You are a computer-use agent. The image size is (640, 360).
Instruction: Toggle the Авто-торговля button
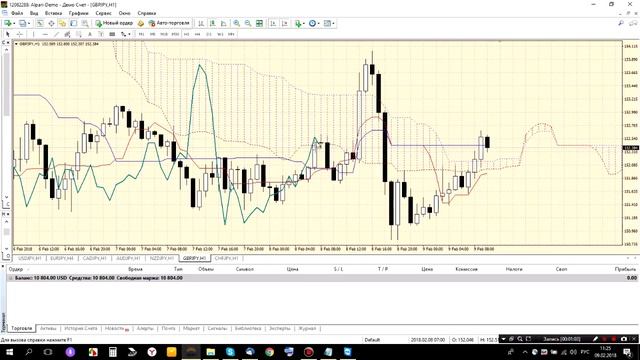click(169, 23)
